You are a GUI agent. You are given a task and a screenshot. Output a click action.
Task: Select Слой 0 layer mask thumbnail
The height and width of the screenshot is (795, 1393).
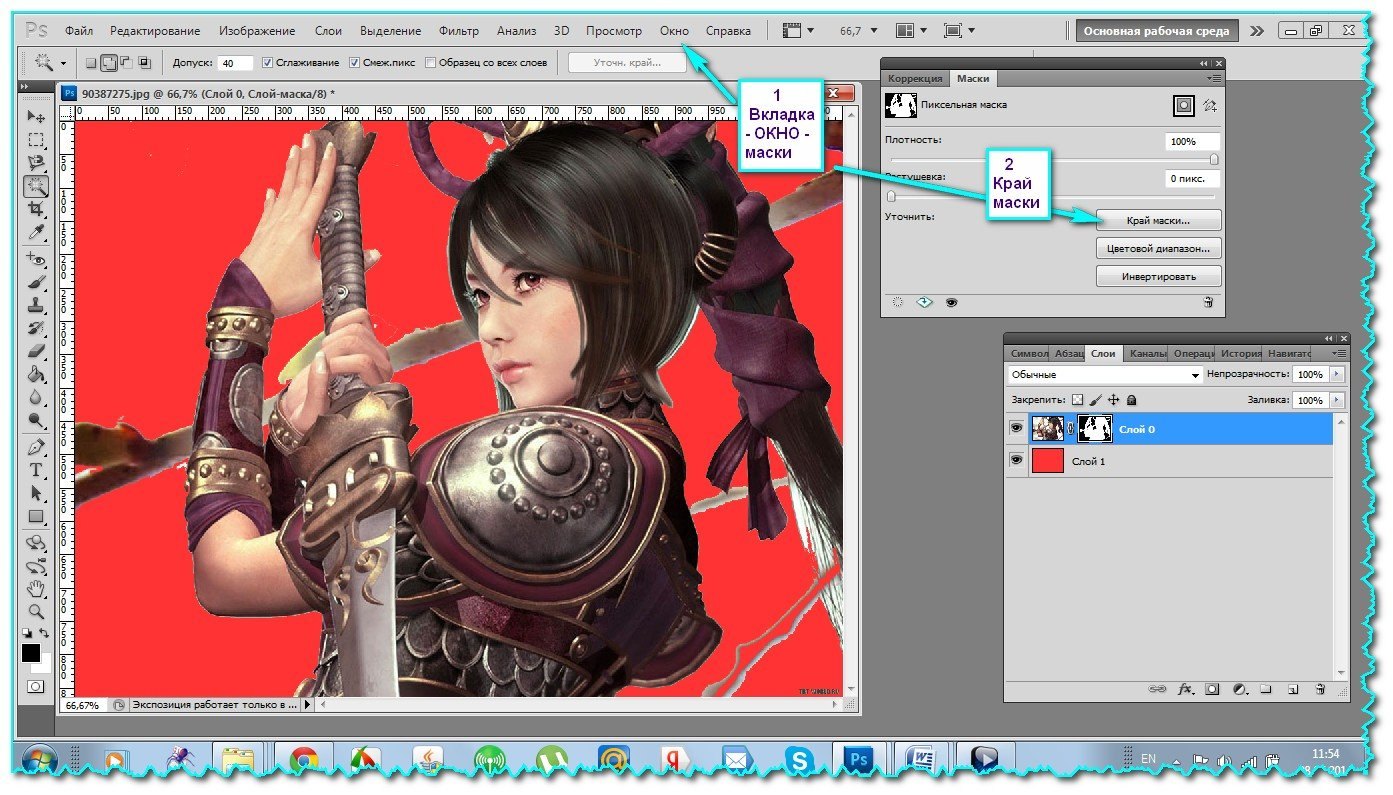tap(1096, 429)
